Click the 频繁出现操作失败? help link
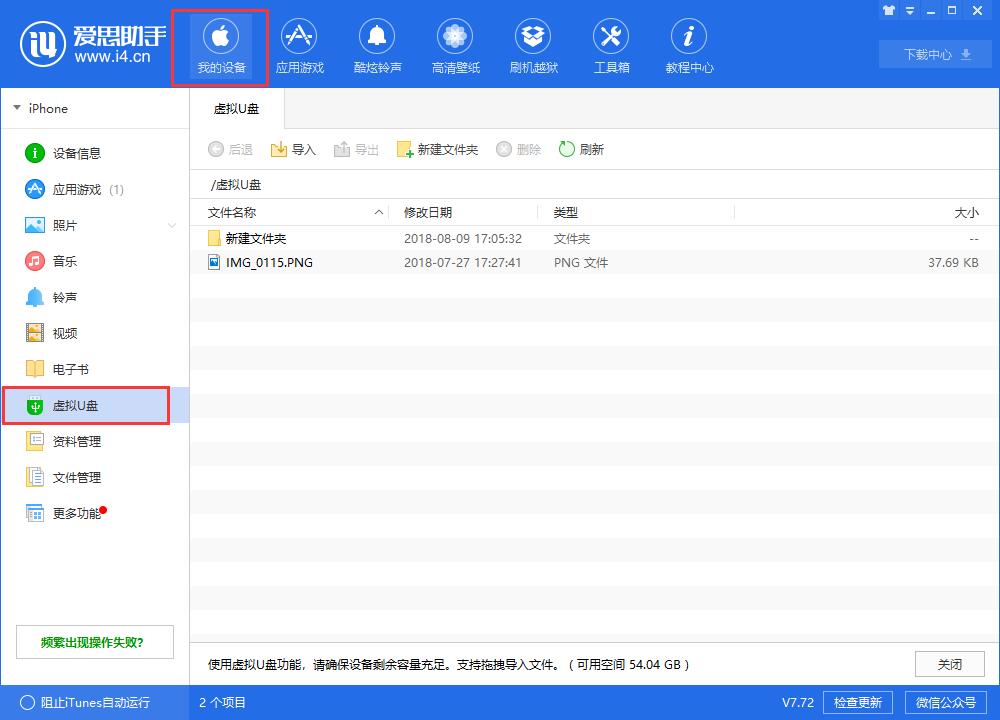The image size is (1000, 720). pyautogui.click(x=94, y=641)
